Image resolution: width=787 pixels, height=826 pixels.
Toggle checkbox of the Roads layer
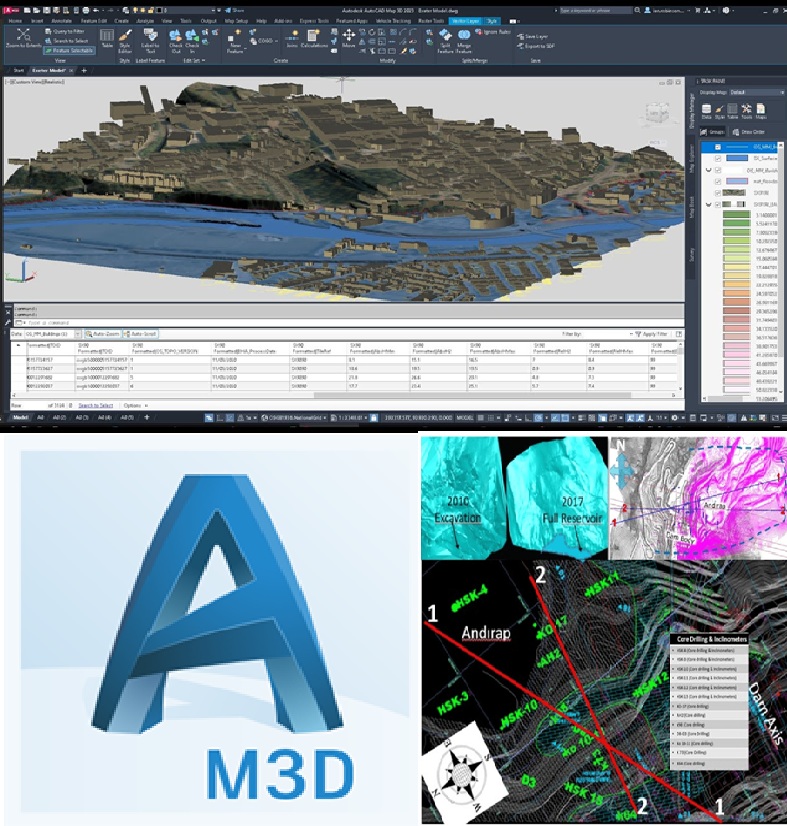(x=717, y=181)
